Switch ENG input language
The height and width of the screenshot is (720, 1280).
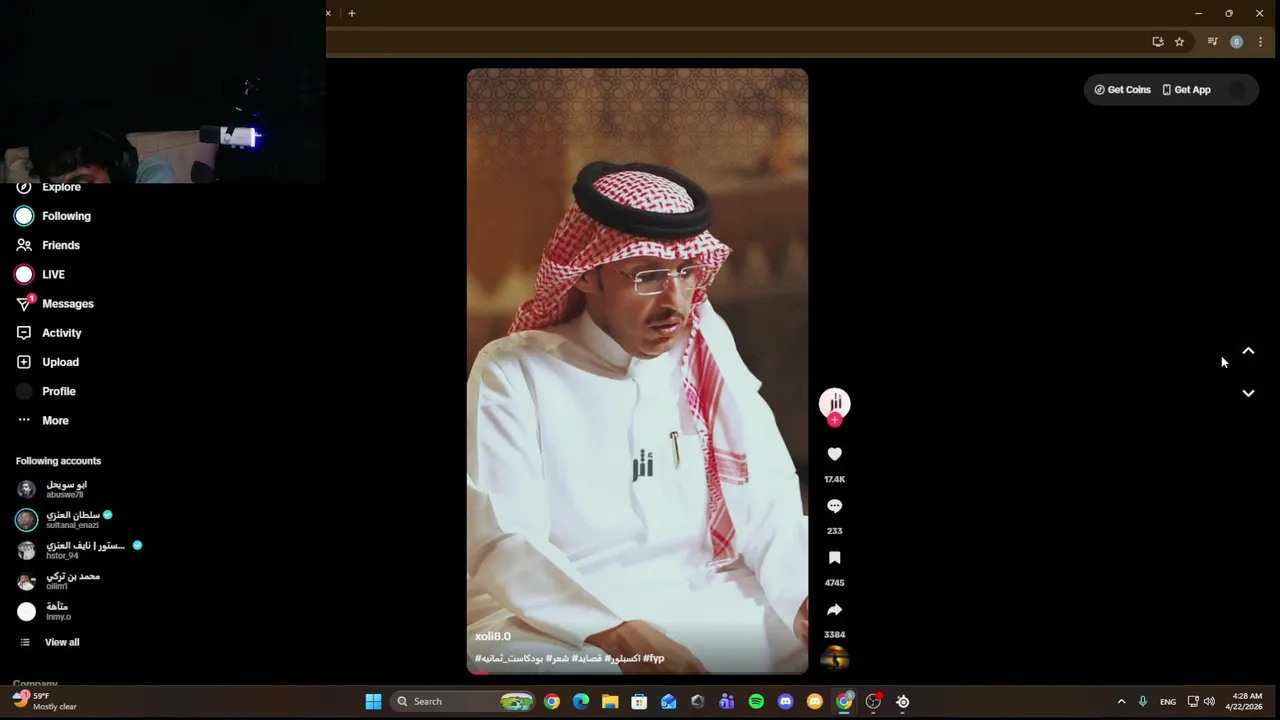(x=1168, y=702)
